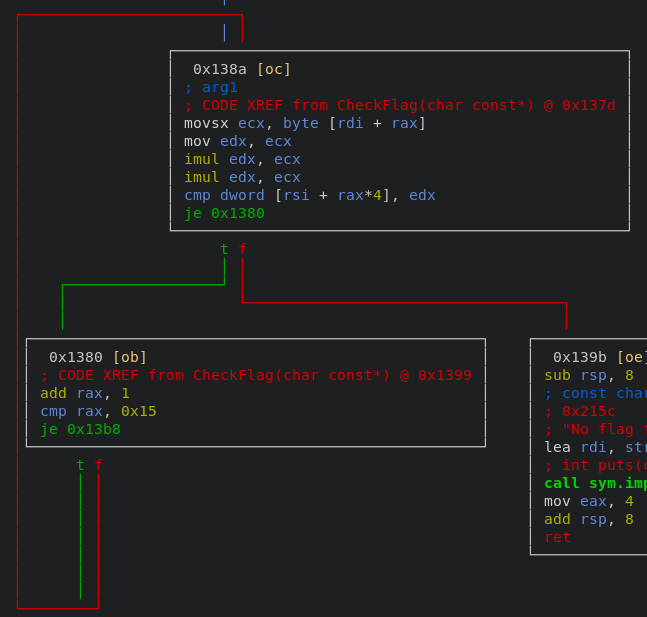This screenshot has height=617, width=647.
Task: Select the 0x1380 block header
Action: (98, 357)
